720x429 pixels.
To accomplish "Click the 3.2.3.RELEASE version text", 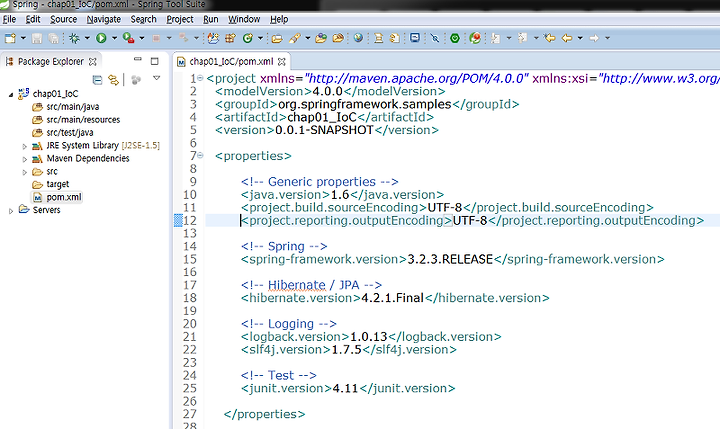I will pyautogui.click(x=450, y=259).
